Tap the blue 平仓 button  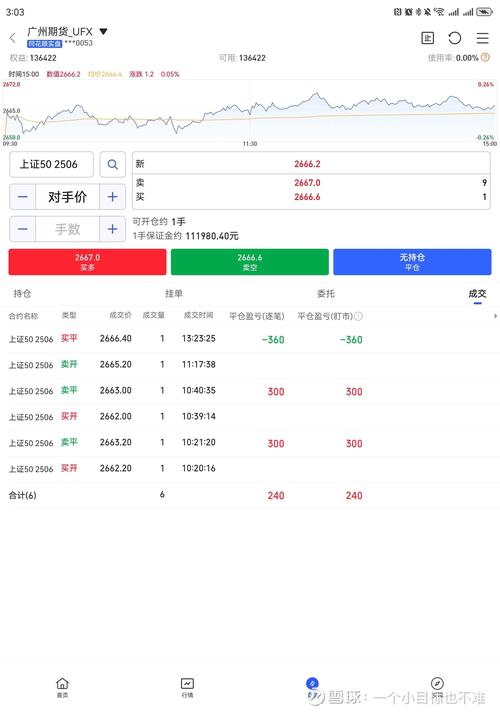[x=412, y=262]
